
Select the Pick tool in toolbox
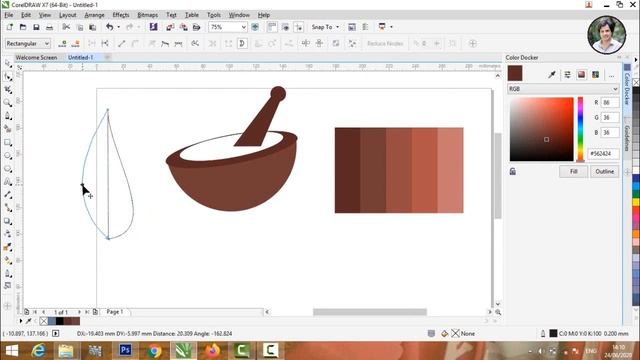(8, 63)
